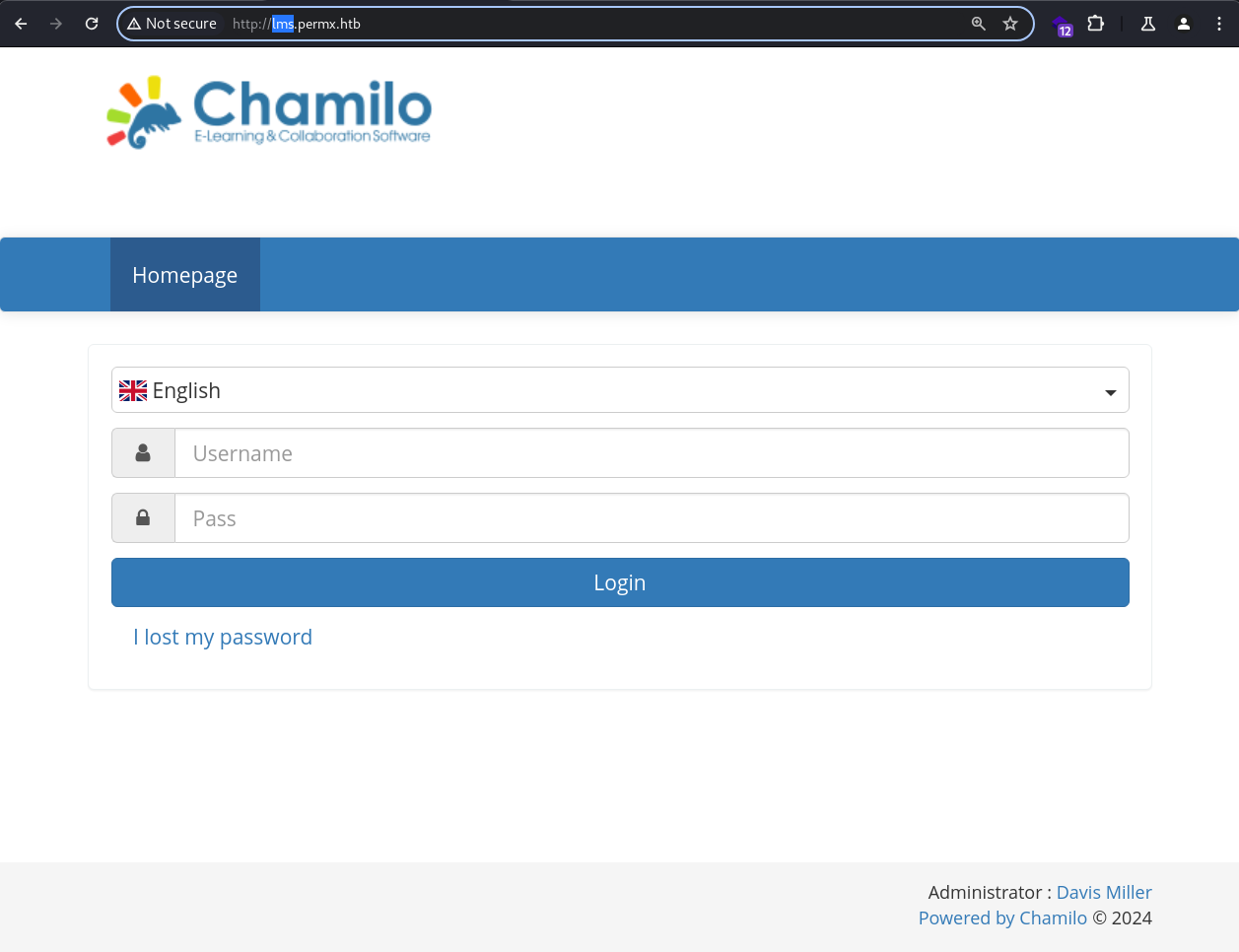Bookmark this page with the star icon

pos(1010,24)
